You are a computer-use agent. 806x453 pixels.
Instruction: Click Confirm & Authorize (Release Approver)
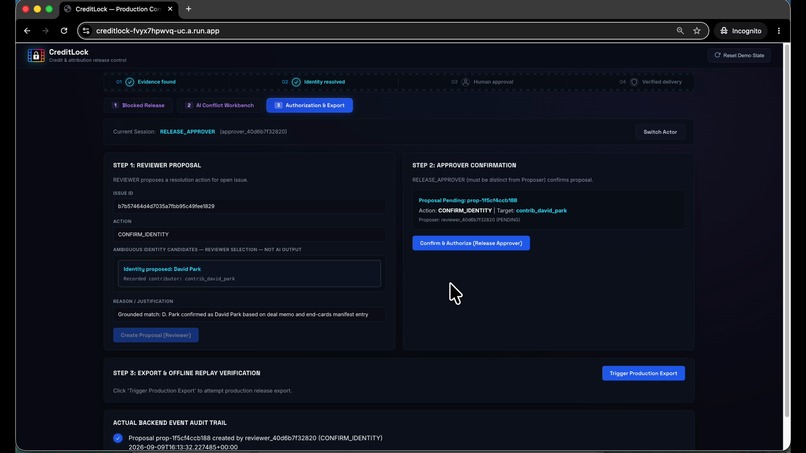(471, 243)
